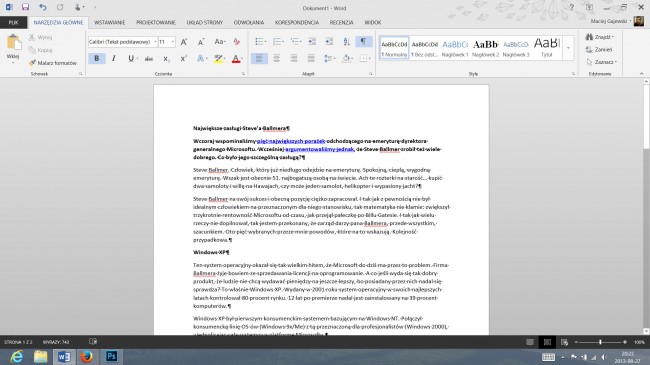The height and width of the screenshot is (365, 650).
Task: Click the Znajdź find button
Action: point(600,37)
